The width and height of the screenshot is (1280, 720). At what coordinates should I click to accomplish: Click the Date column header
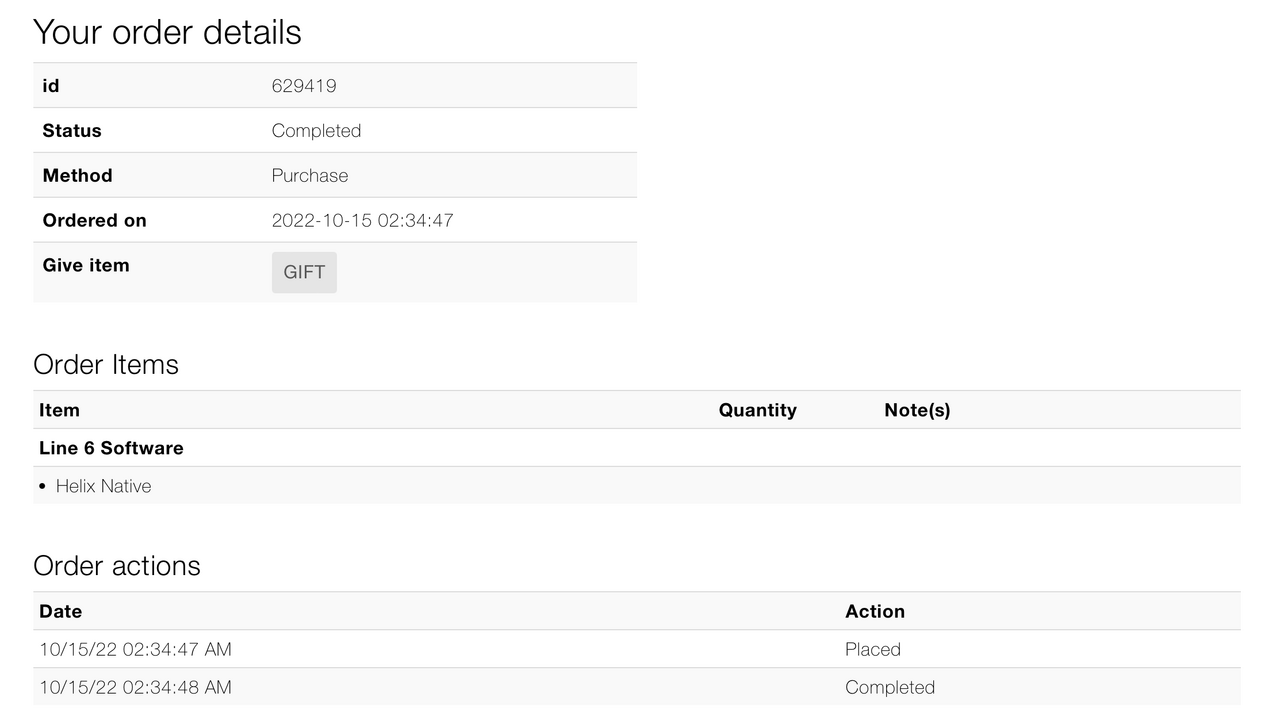click(x=60, y=611)
